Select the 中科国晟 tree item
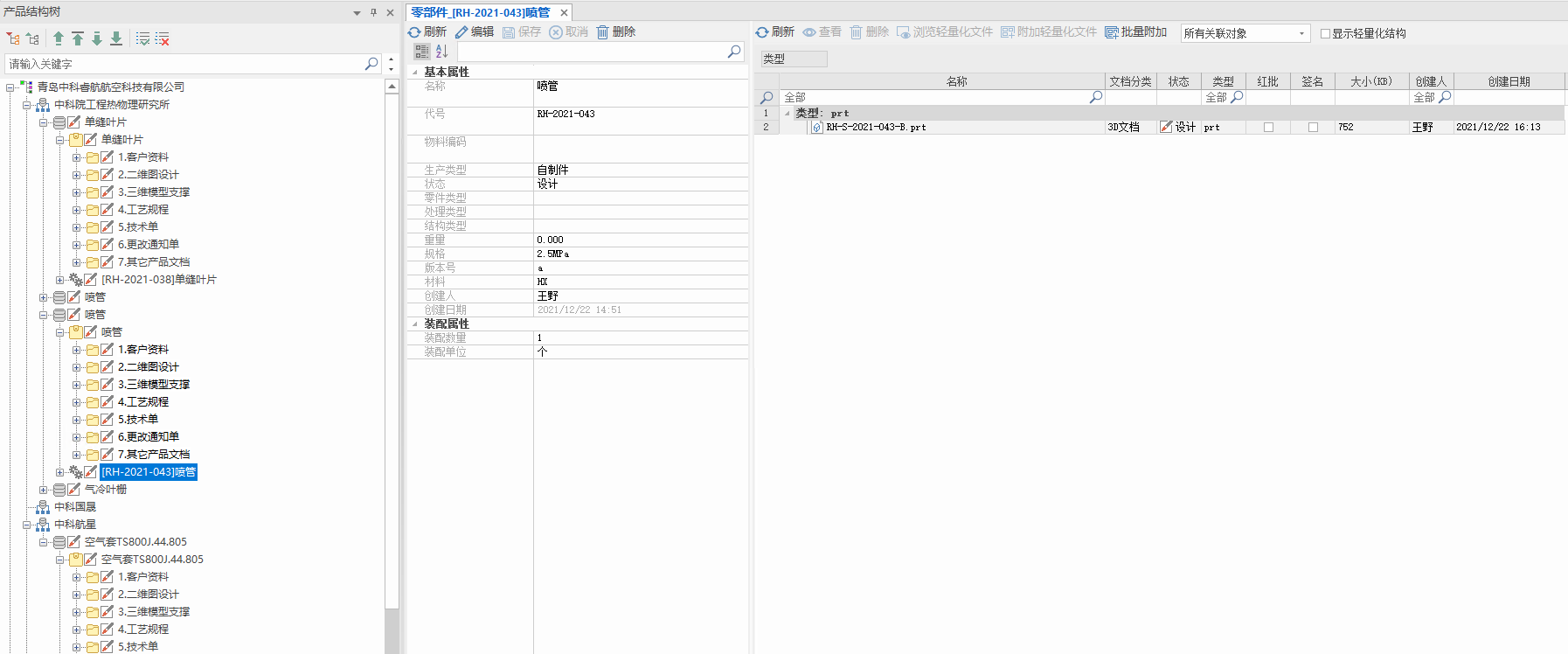 (75, 507)
